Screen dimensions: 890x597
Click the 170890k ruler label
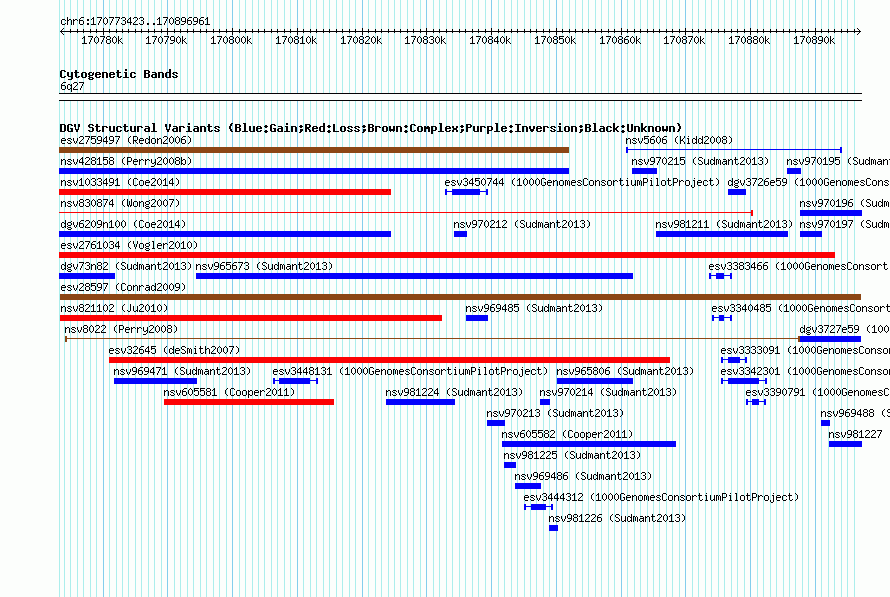point(814,41)
